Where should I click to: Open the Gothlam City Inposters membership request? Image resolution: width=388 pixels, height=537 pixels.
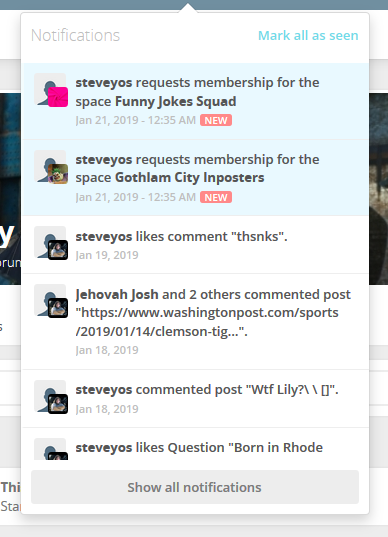196,177
